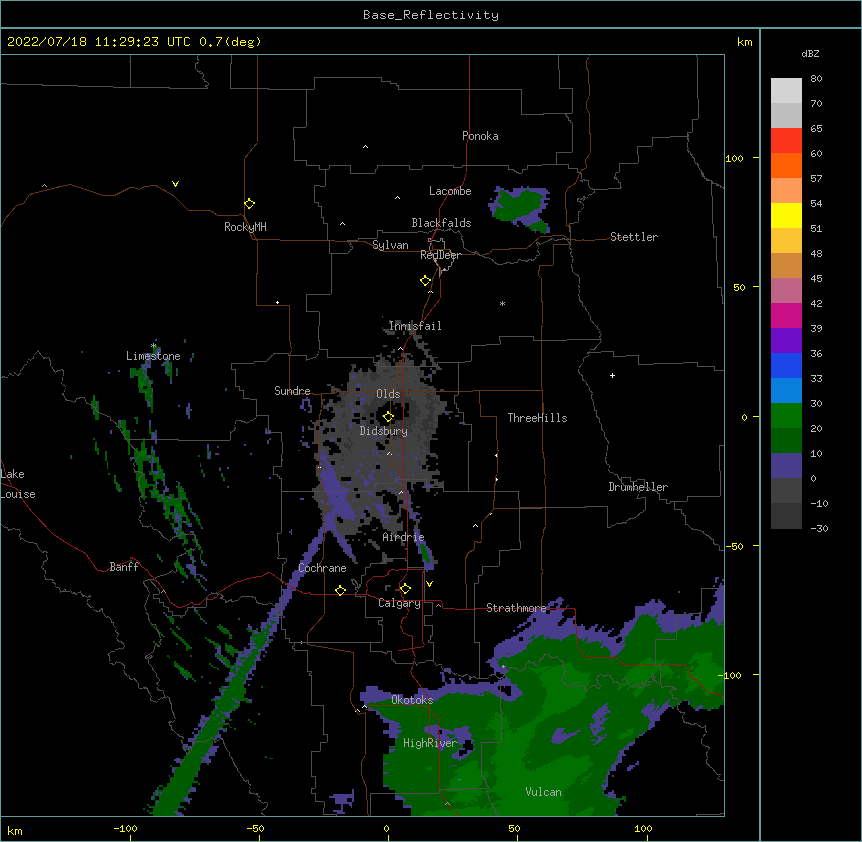The height and width of the screenshot is (842, 862).
Task: Click the HighRiver label
Action: click(x=430, y=743)
